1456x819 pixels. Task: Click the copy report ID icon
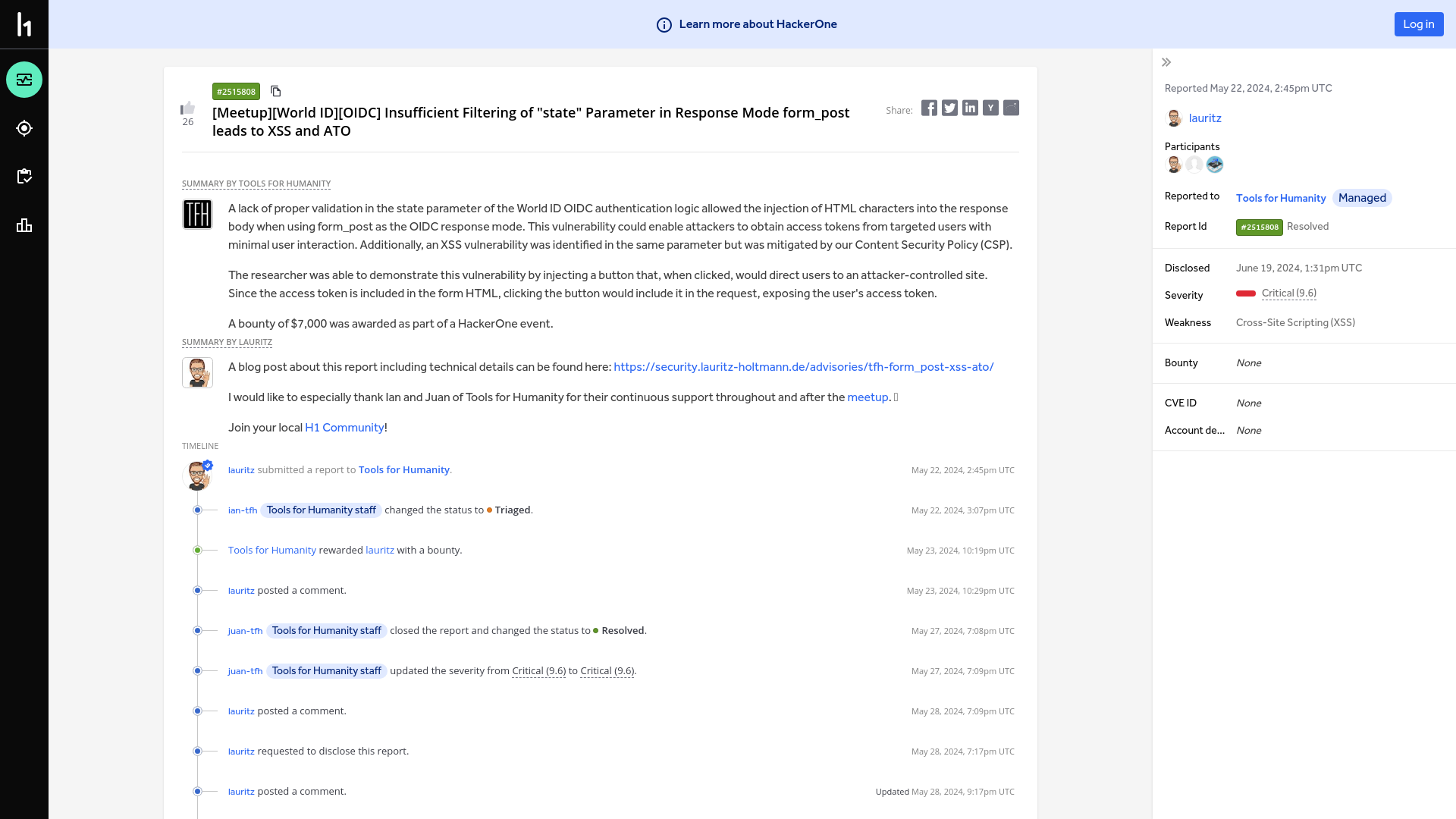coord(275,91)
